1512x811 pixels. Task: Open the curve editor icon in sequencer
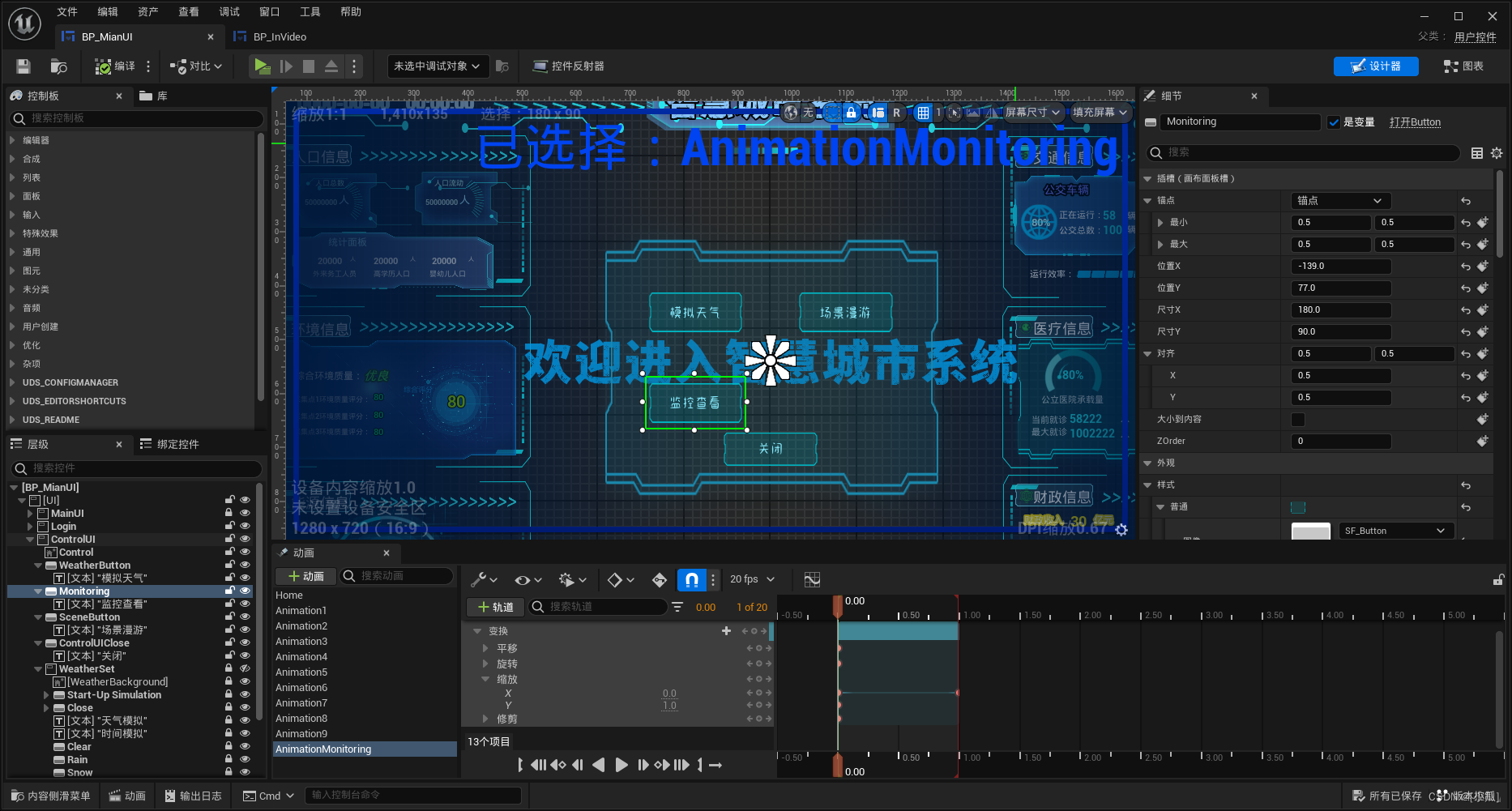(812, 579)
